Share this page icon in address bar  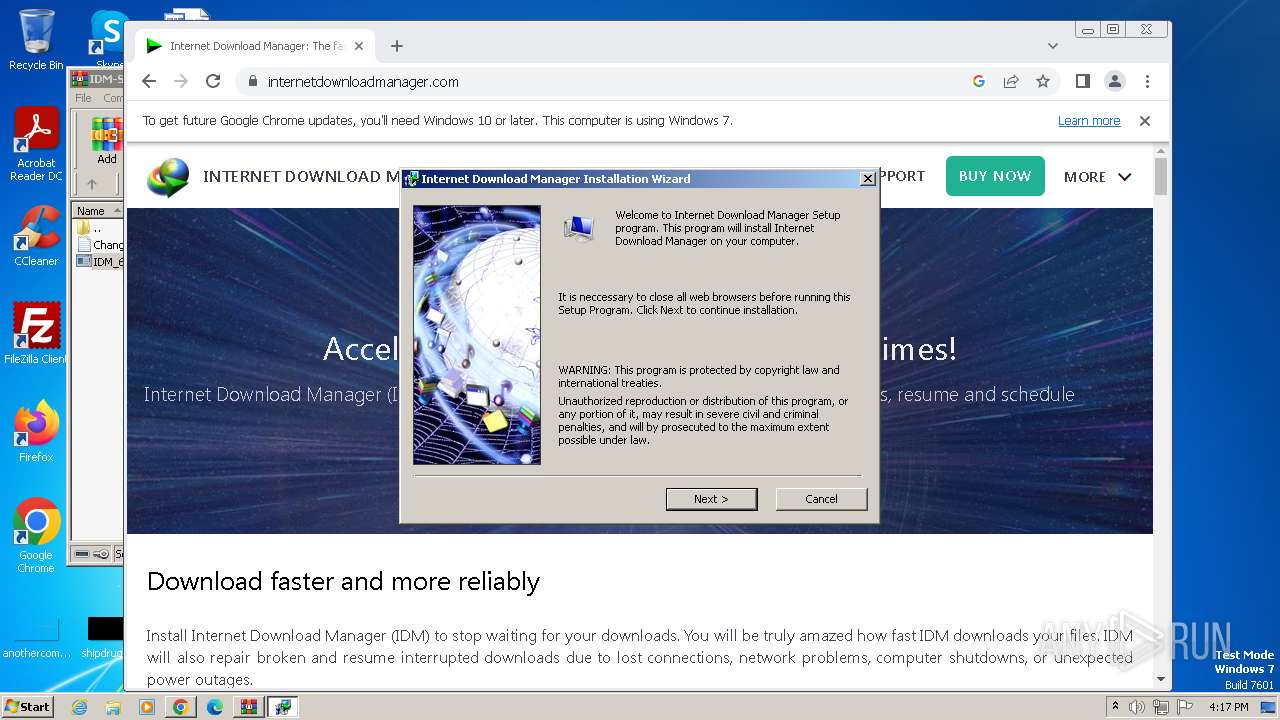coord(1011,82)
